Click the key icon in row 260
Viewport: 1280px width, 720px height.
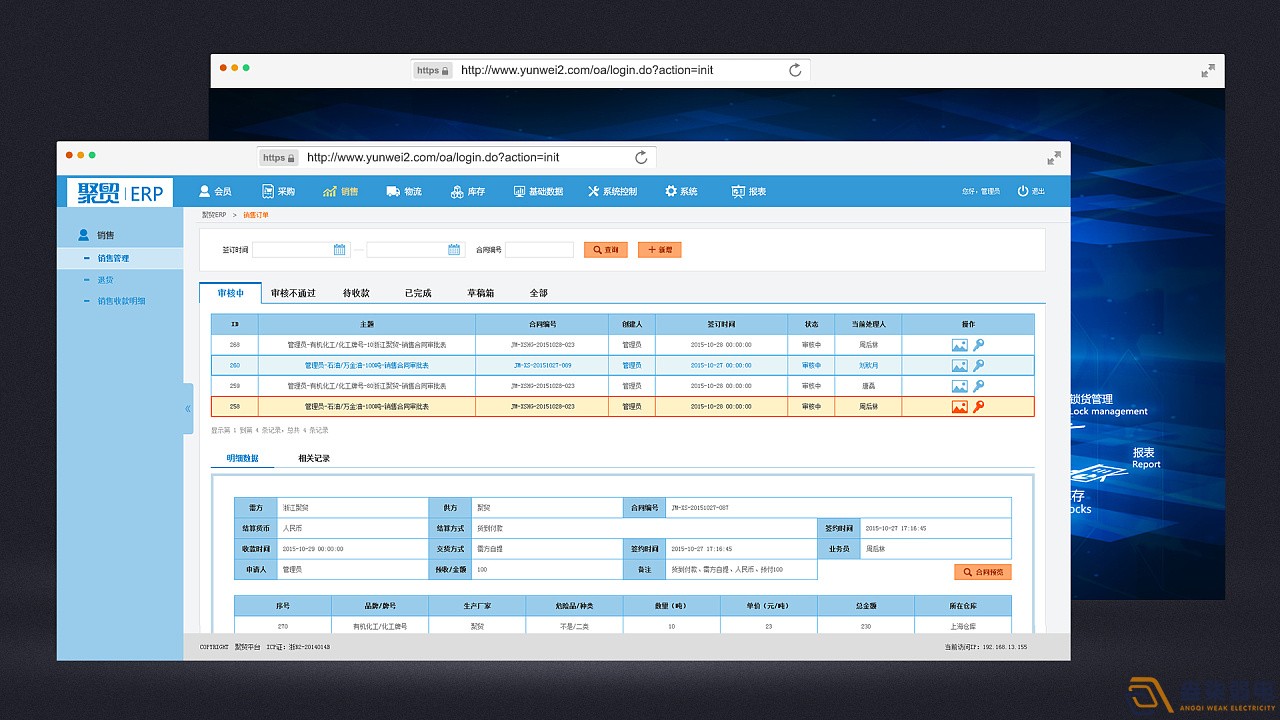(x=979, y=365)
